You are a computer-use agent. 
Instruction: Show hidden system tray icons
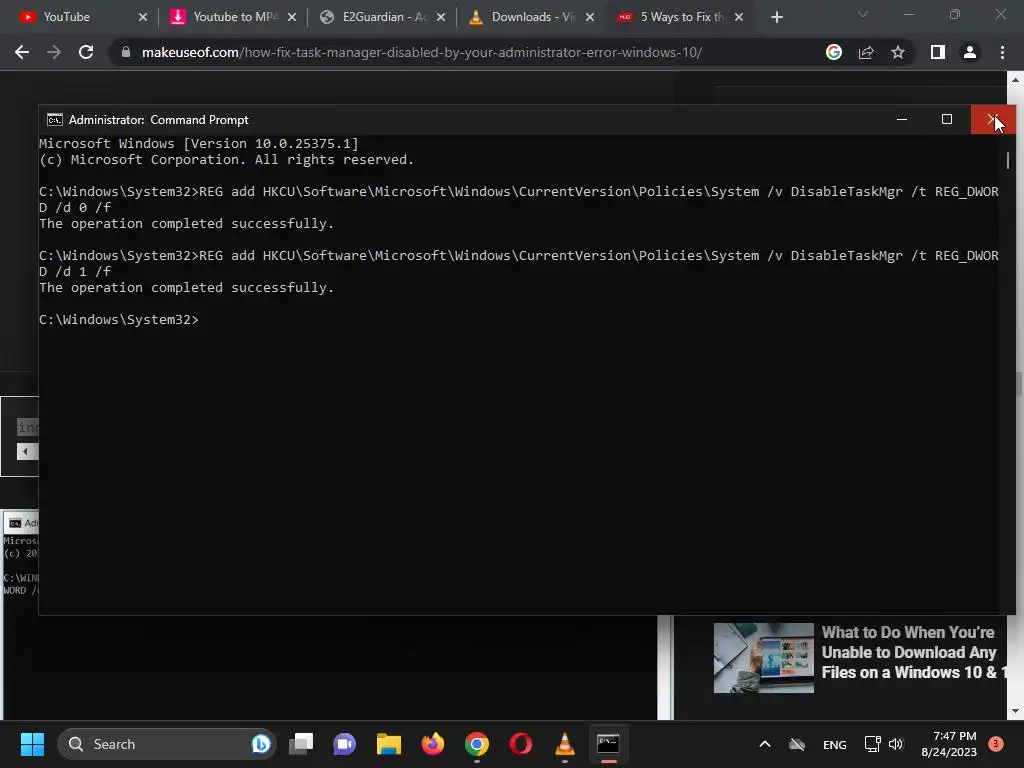click(765, 744)
